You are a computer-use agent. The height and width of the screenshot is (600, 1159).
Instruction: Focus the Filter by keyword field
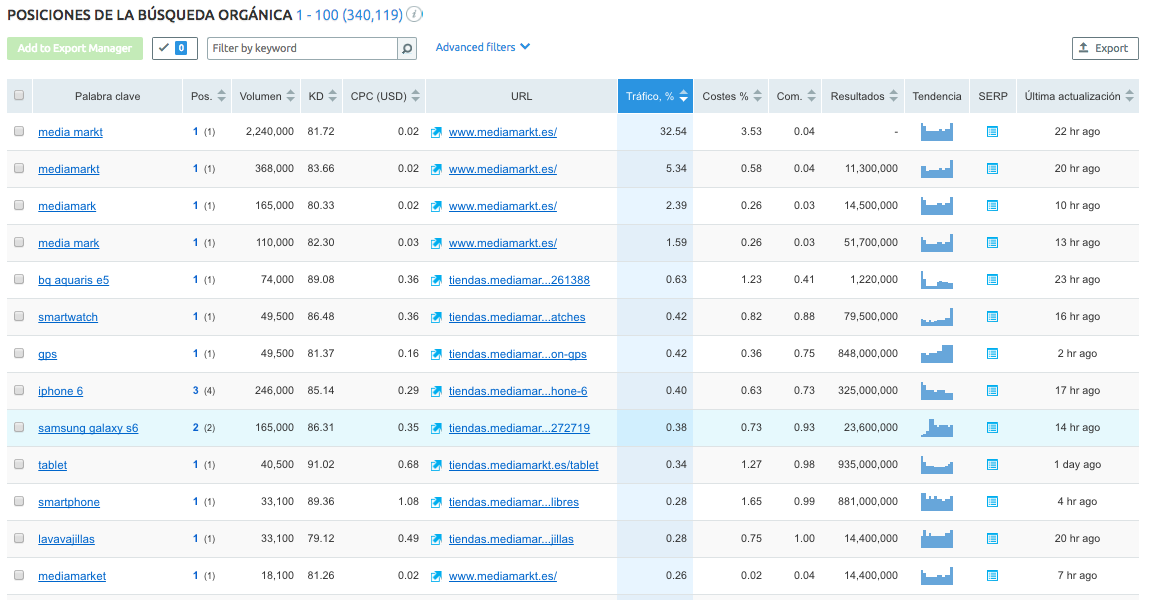point(302,49)
